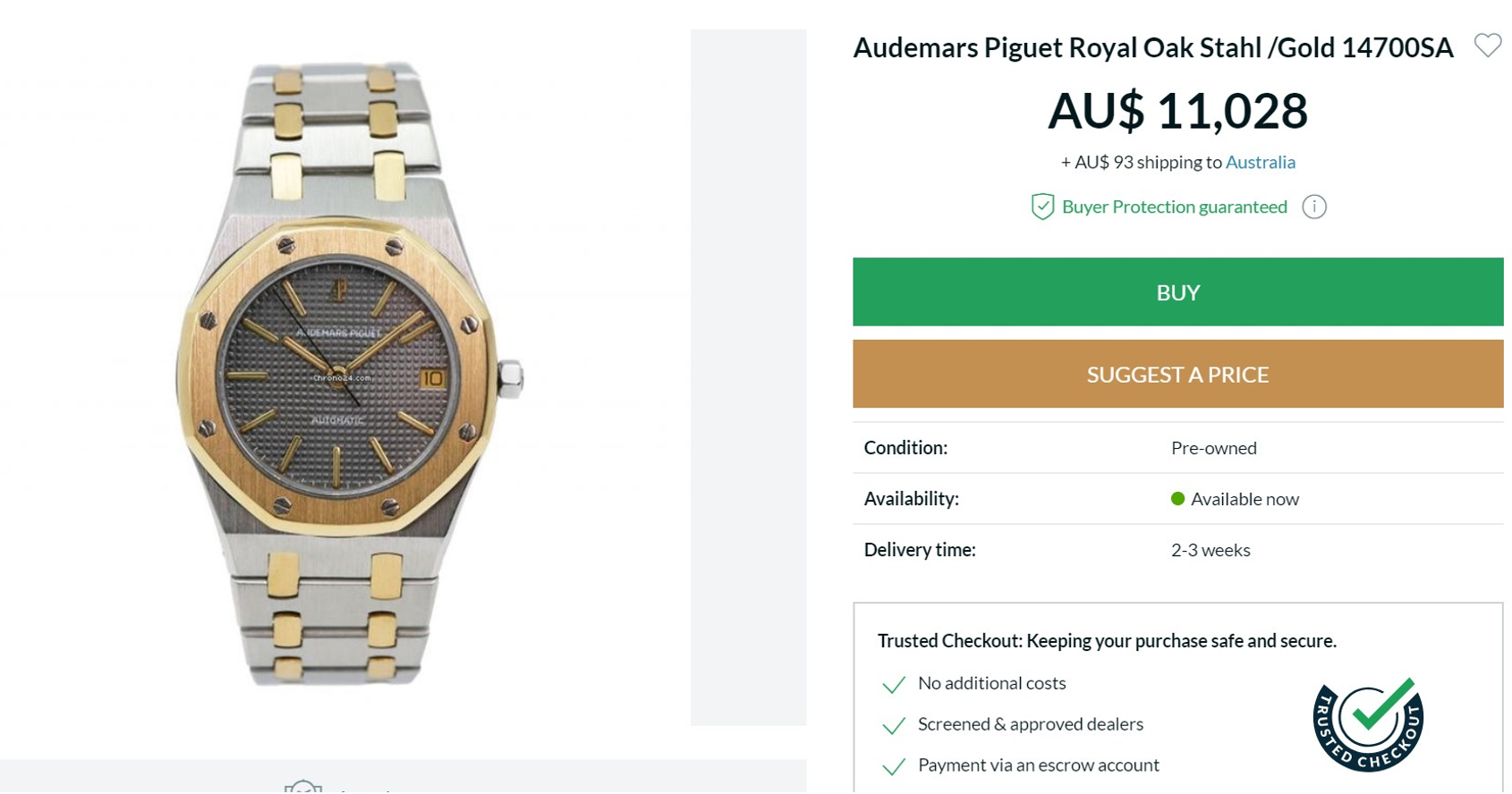Click Buyer Protection guaranteed text
The height and width of the screenshot is (794, 1512).
coord(1174,207)
